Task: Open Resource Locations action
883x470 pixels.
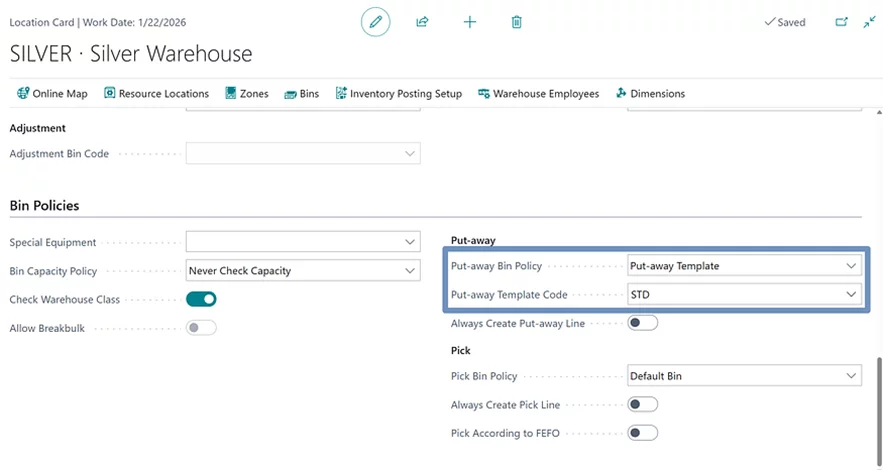Action: (156, 93)
